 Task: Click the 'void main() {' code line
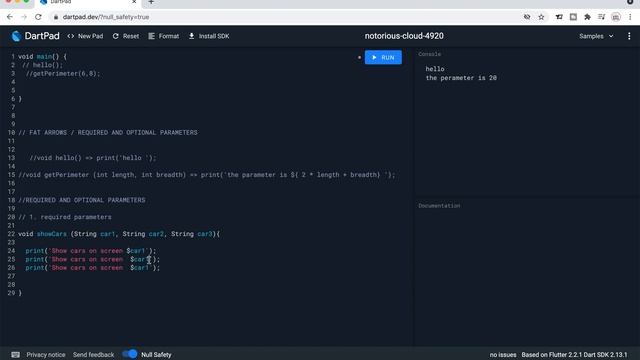[x=42, y=57]
